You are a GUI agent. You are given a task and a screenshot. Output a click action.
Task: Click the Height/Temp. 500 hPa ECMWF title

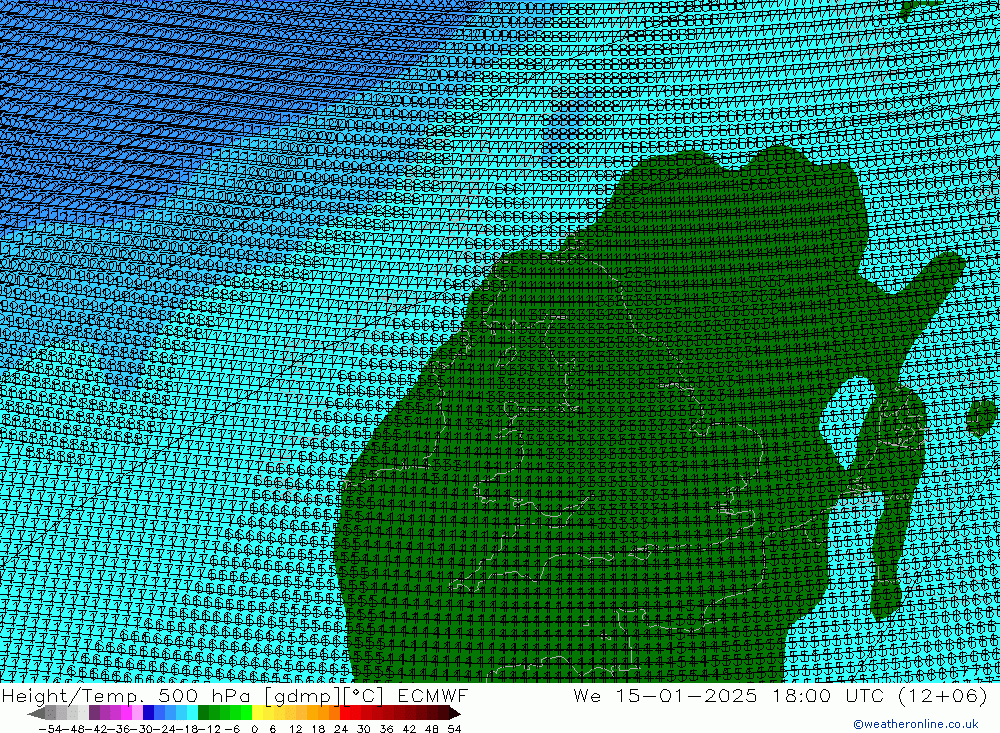pos(235,695)
